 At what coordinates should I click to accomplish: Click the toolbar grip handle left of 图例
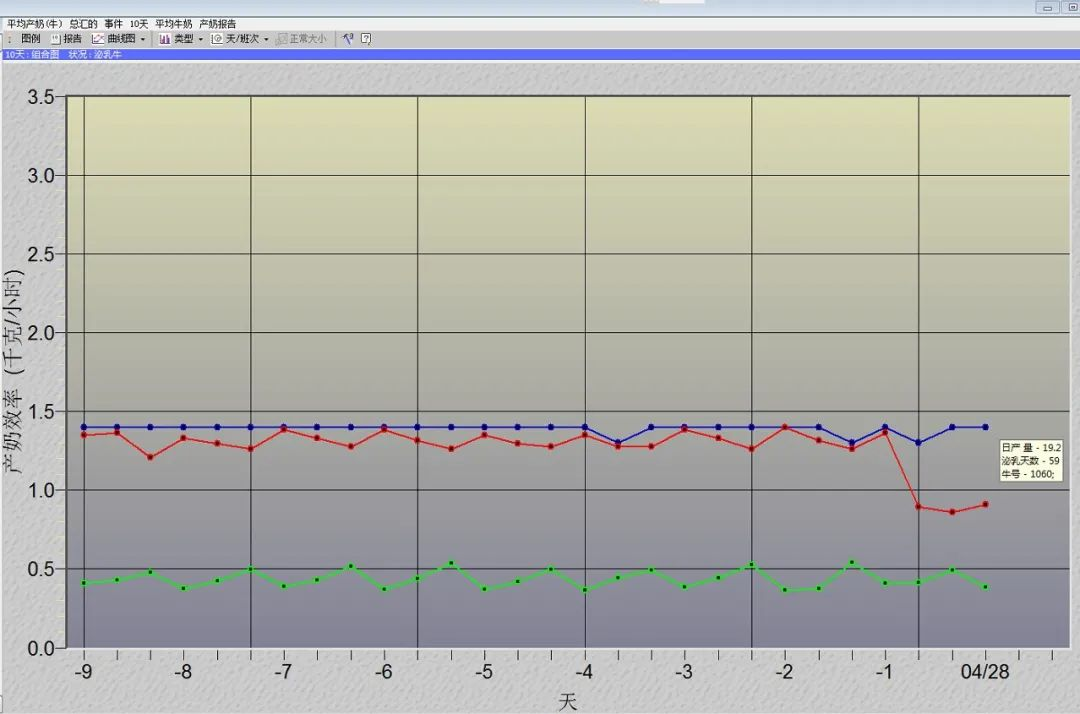(10, 39)
